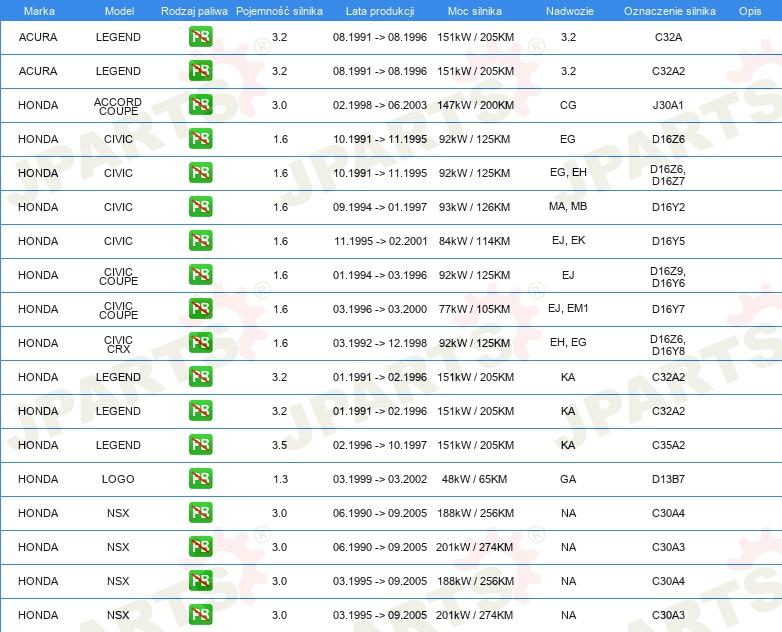Click the engine code 'D16Y7'

point(668,309)
